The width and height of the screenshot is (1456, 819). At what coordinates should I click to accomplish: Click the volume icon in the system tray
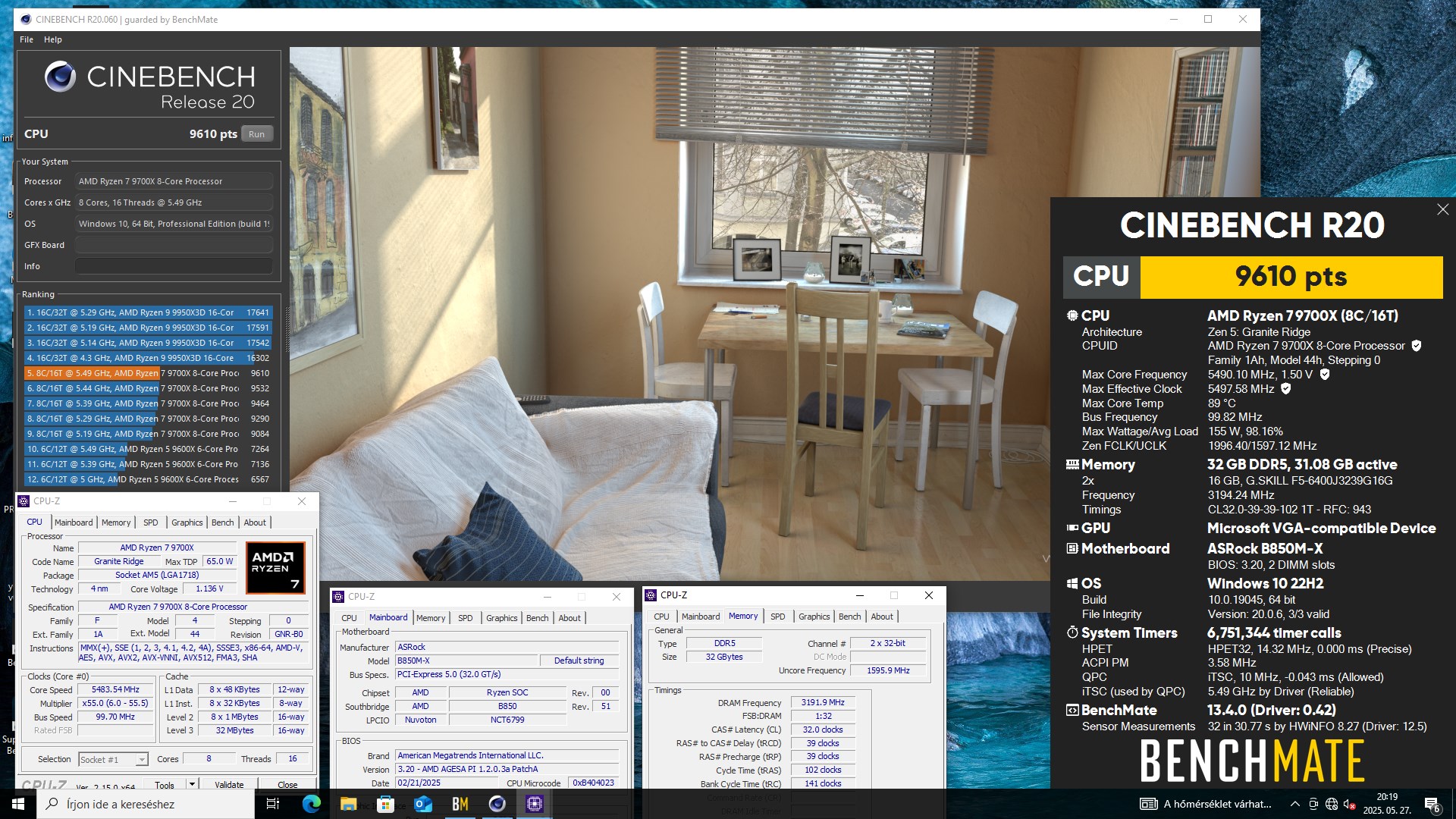1349,804
